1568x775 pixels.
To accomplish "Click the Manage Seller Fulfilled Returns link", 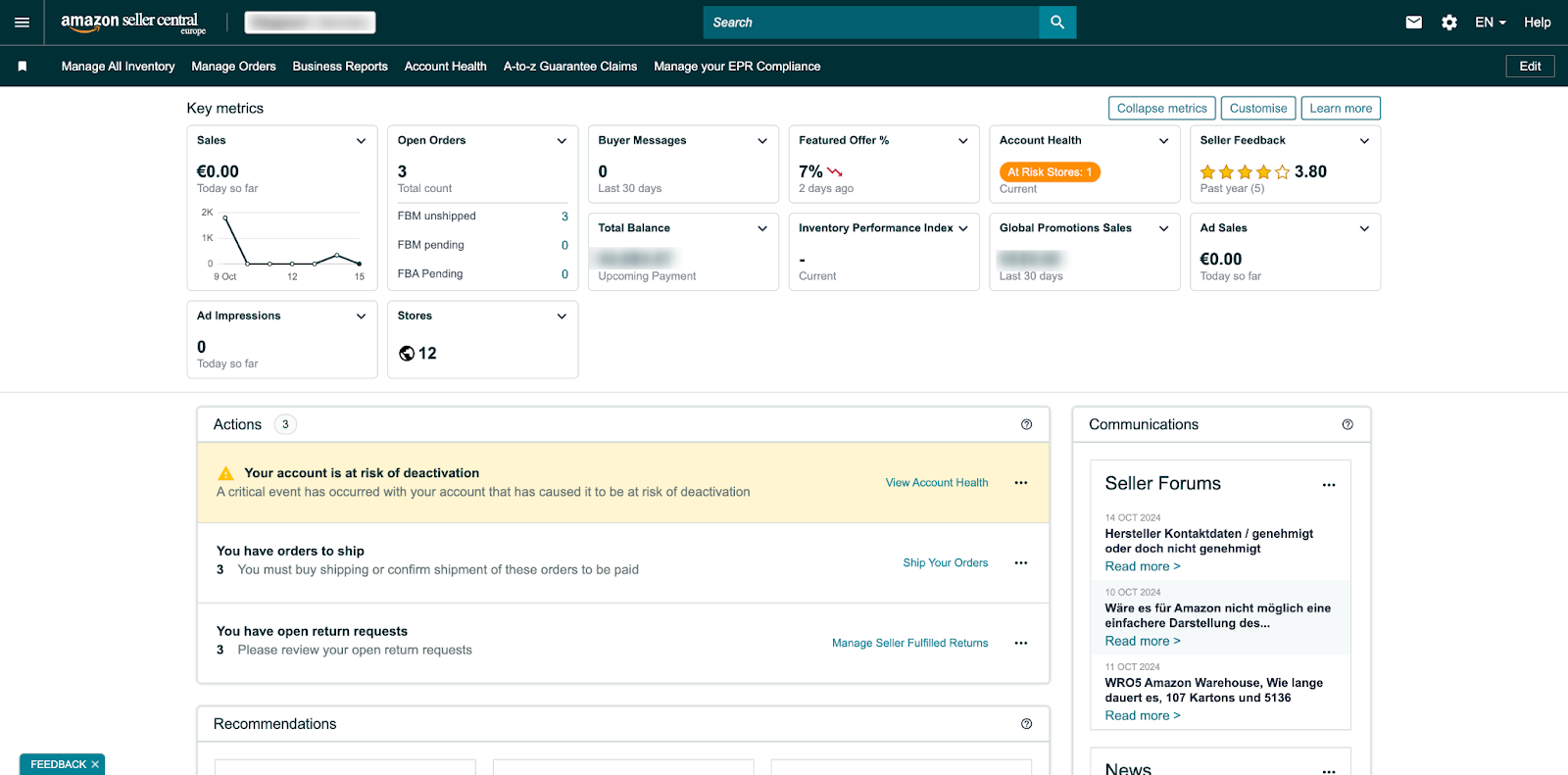I will [x=910, y=644].
